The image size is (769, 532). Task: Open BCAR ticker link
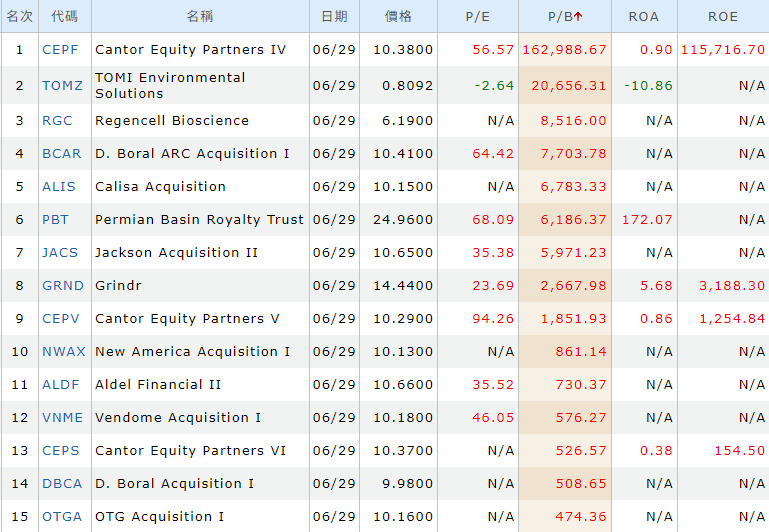pos(61,153)
